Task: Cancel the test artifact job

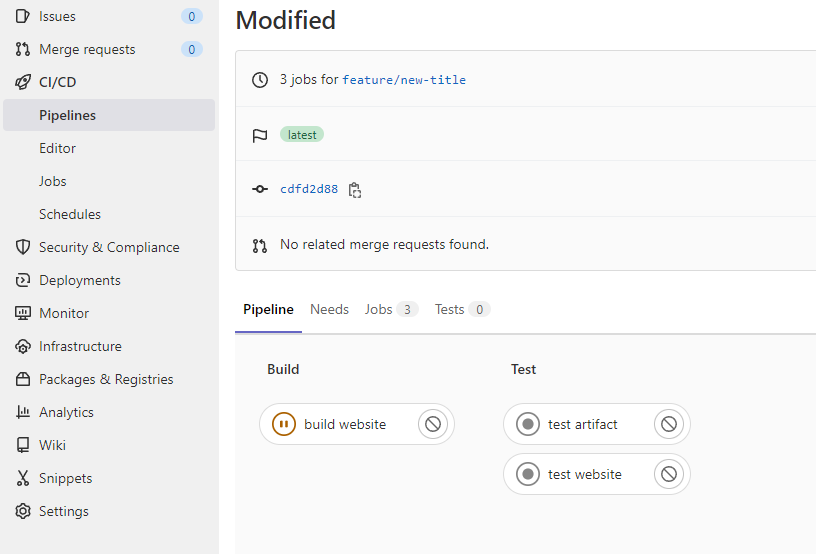Action: pyautogui.click(x=668, y=424)
